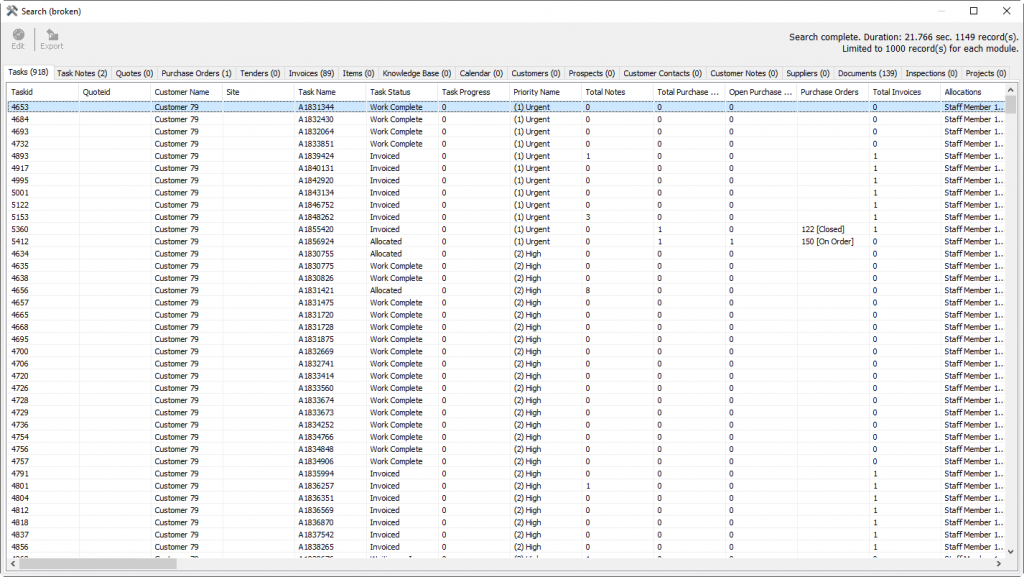The height and width of the screenshot is (577, 1024).
Task: Click the Search window title bar icon
Action: tap(11, 10)
